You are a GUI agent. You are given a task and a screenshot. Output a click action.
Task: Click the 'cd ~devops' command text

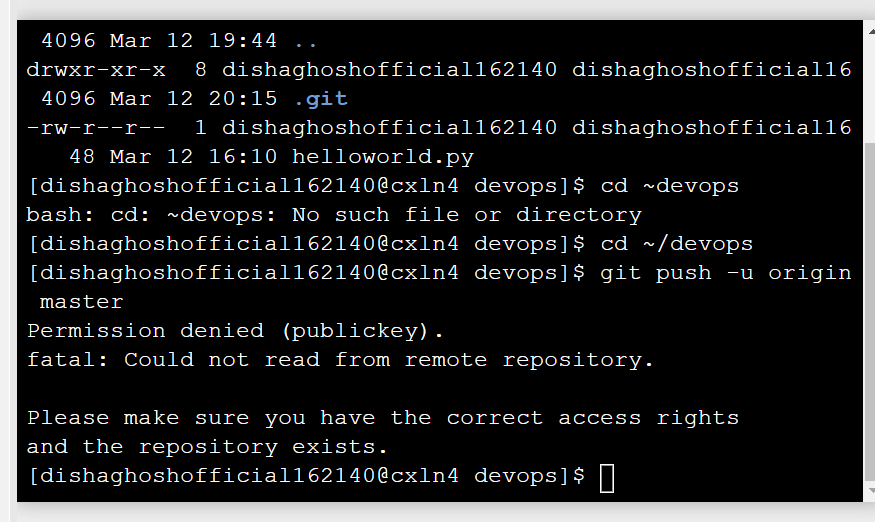tap(670, 186)
